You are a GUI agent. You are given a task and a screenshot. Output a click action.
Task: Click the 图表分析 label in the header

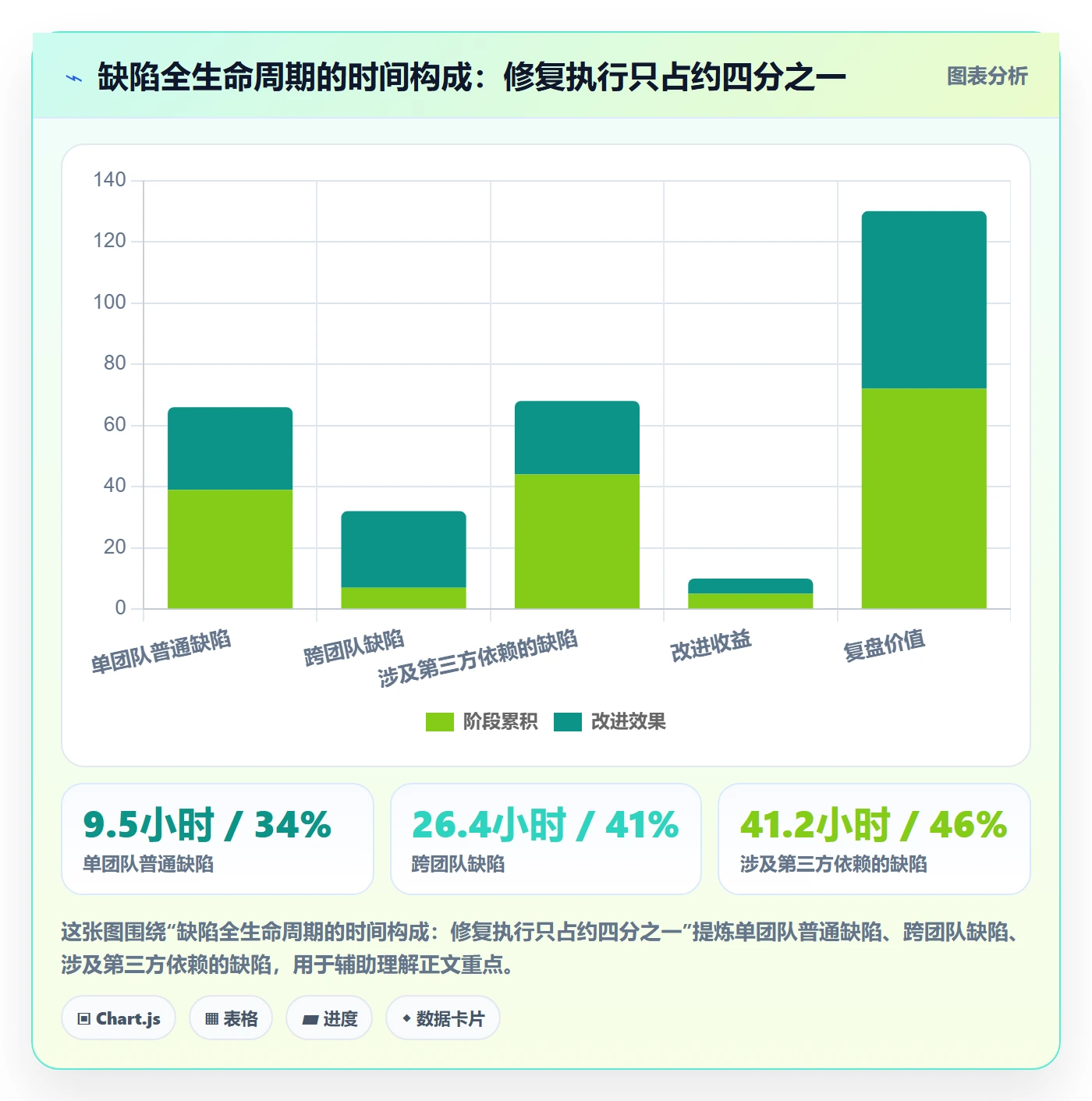coord(987,76)
